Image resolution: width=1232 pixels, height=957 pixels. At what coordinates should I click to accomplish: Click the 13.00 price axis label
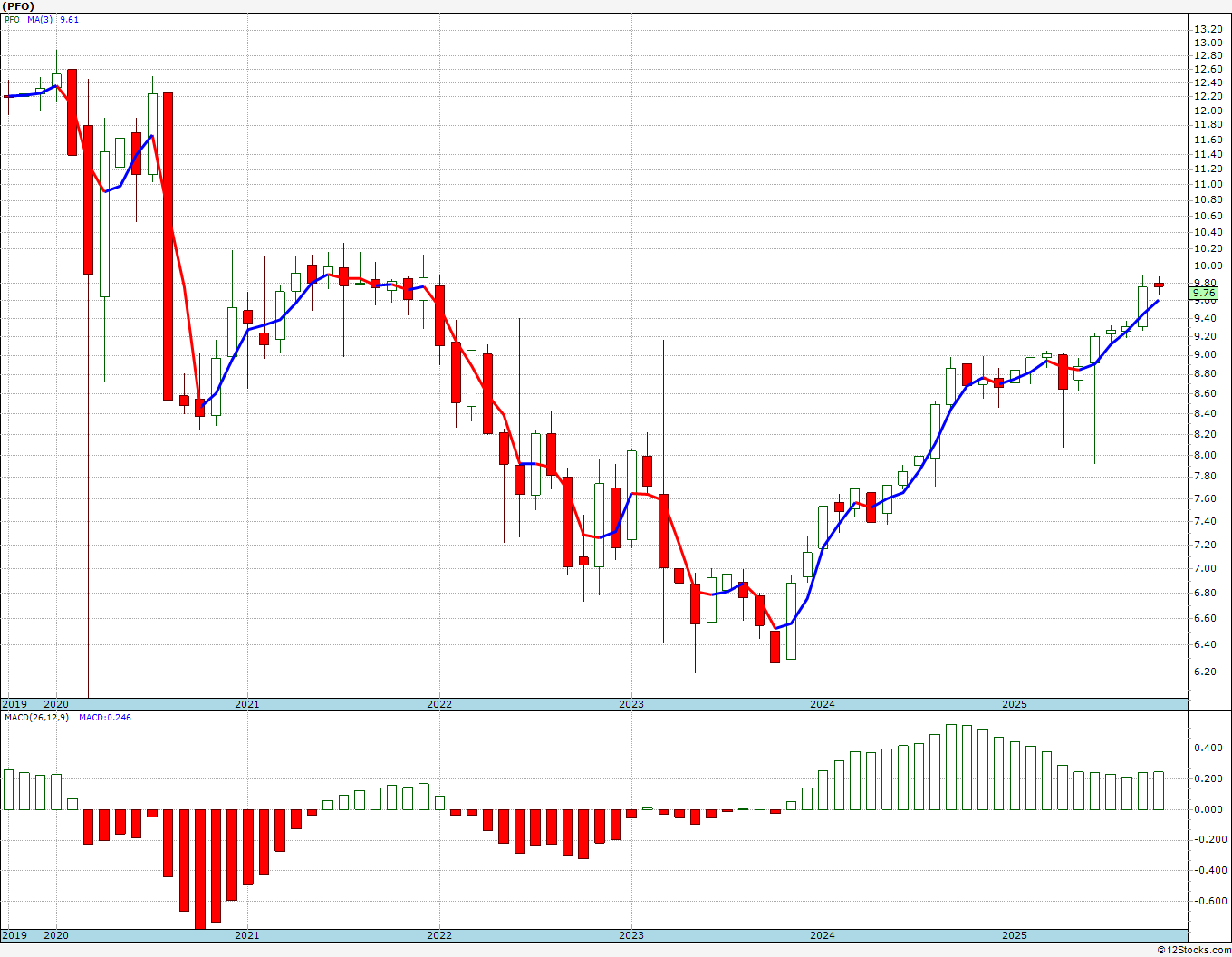coord(1207,43)
